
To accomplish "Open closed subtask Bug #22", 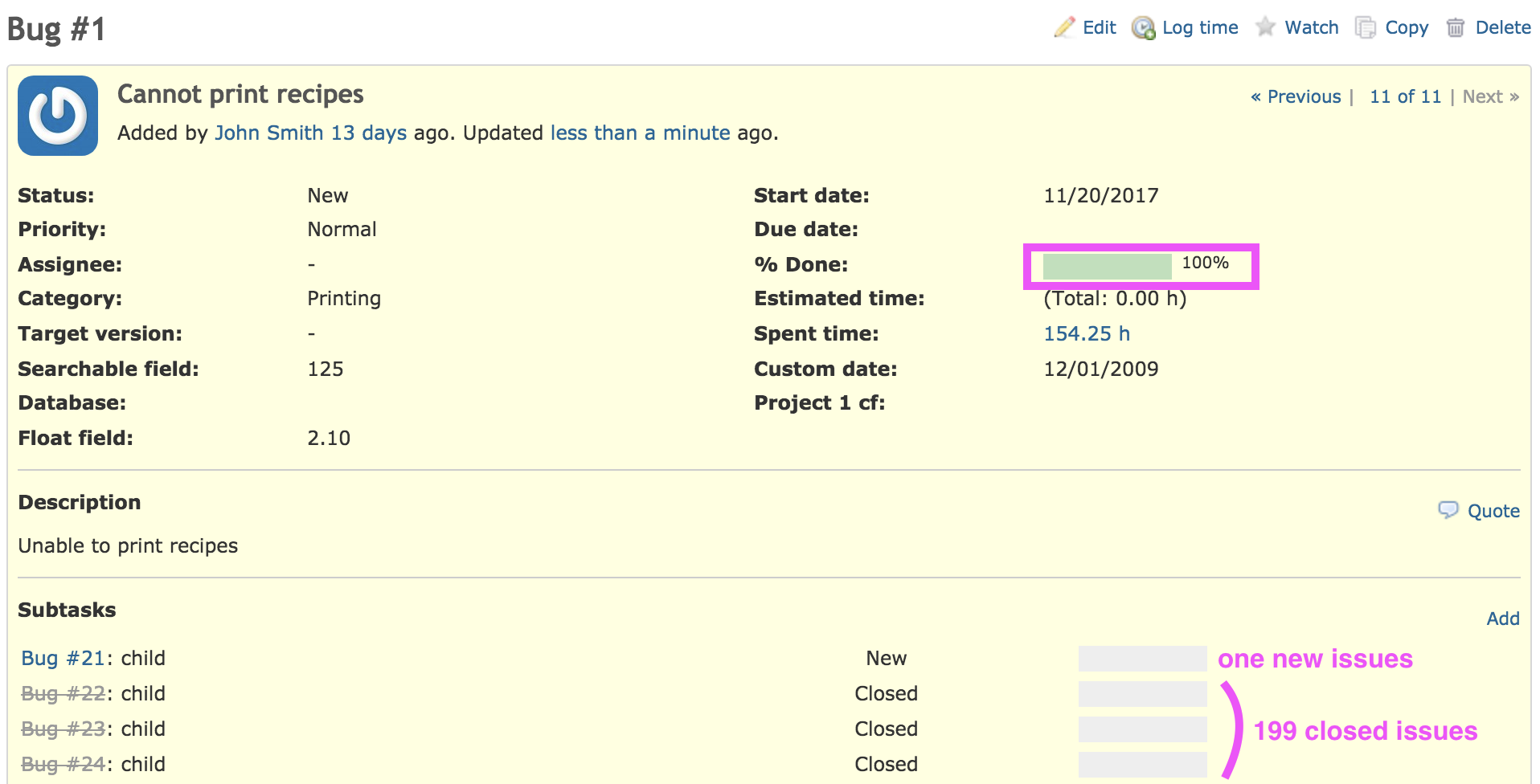I will (x=63, y=693).
